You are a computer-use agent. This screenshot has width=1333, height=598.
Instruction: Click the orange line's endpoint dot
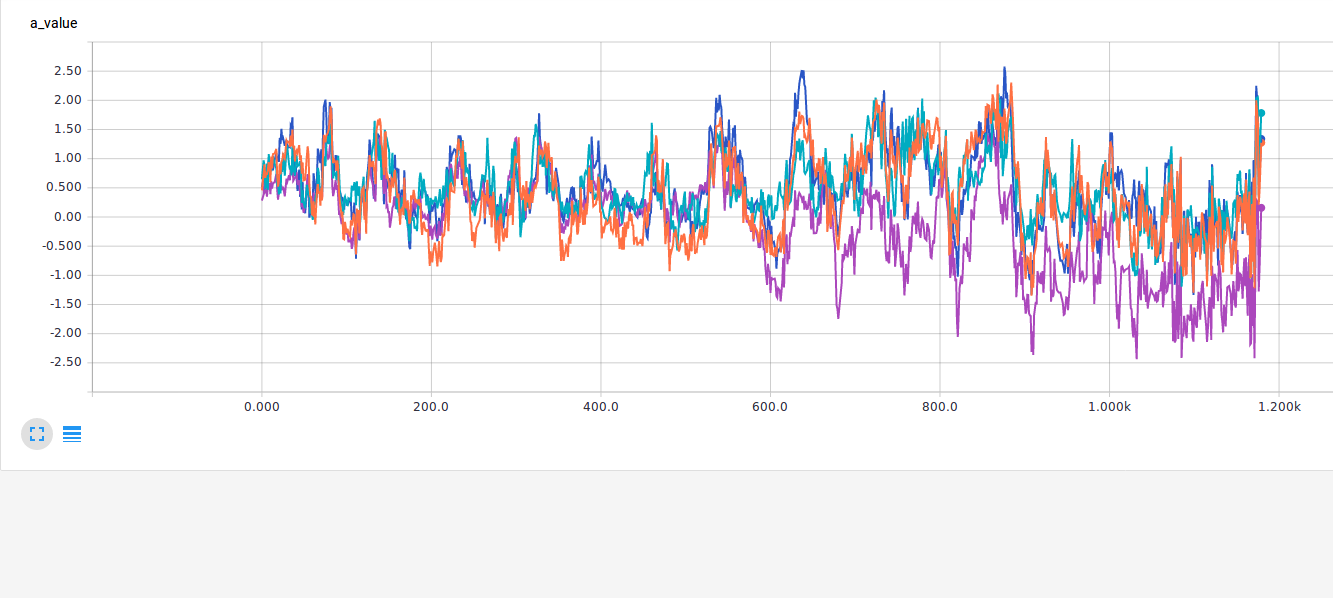tap(1262, 141)
